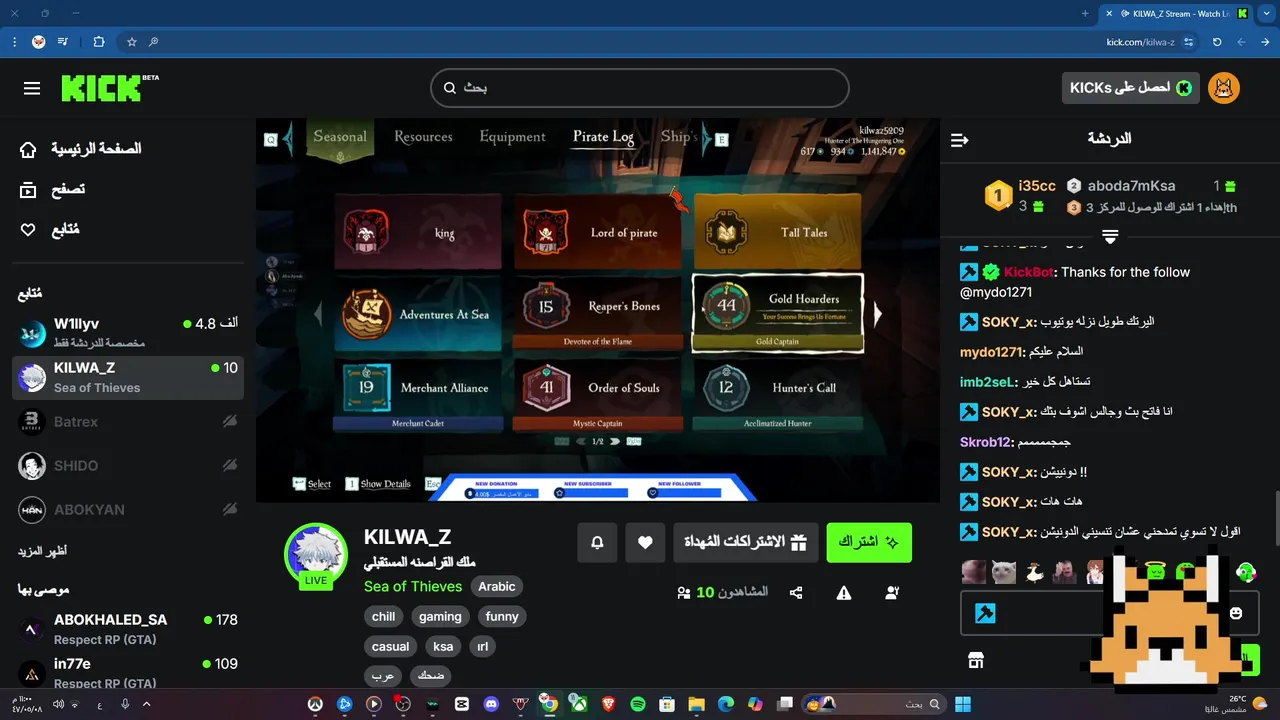This screenshot has width=1280, height=720.
Task: Bookmark this page with star icon
Action: coord(131,42)
